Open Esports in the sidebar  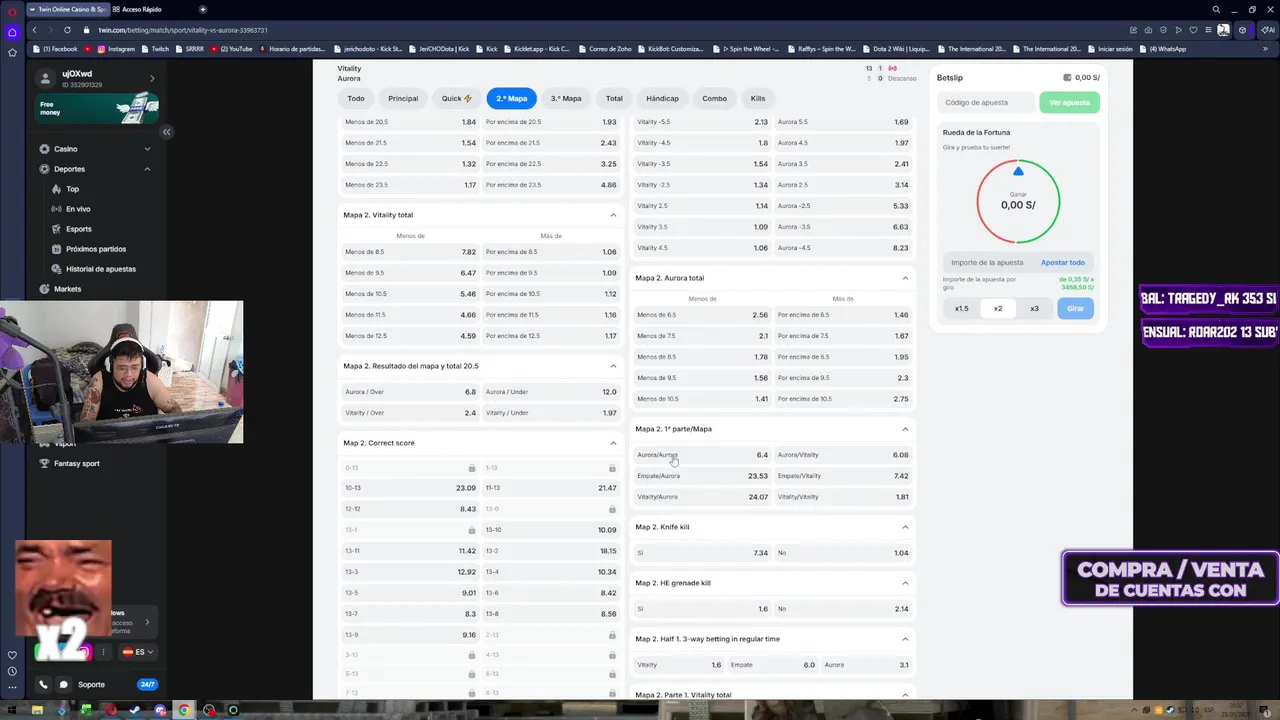(78, 229)
